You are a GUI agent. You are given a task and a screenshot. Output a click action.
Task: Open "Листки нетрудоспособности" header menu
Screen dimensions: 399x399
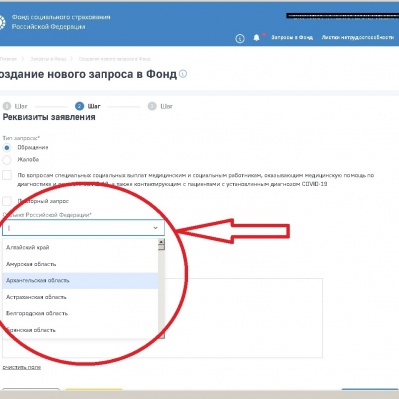[x=358, y=37]
